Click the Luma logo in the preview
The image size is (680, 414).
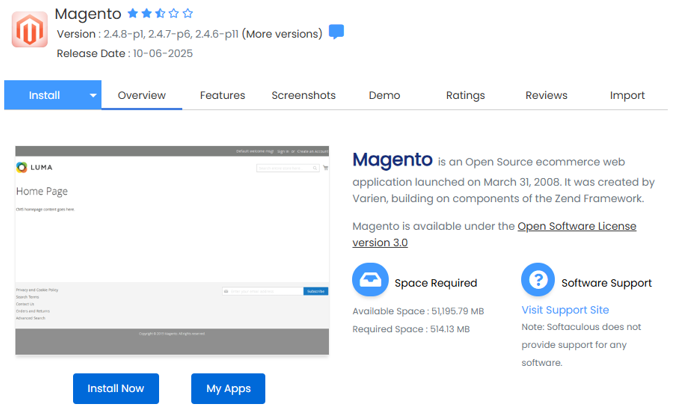pyautogui.click(x=35, y=168)
